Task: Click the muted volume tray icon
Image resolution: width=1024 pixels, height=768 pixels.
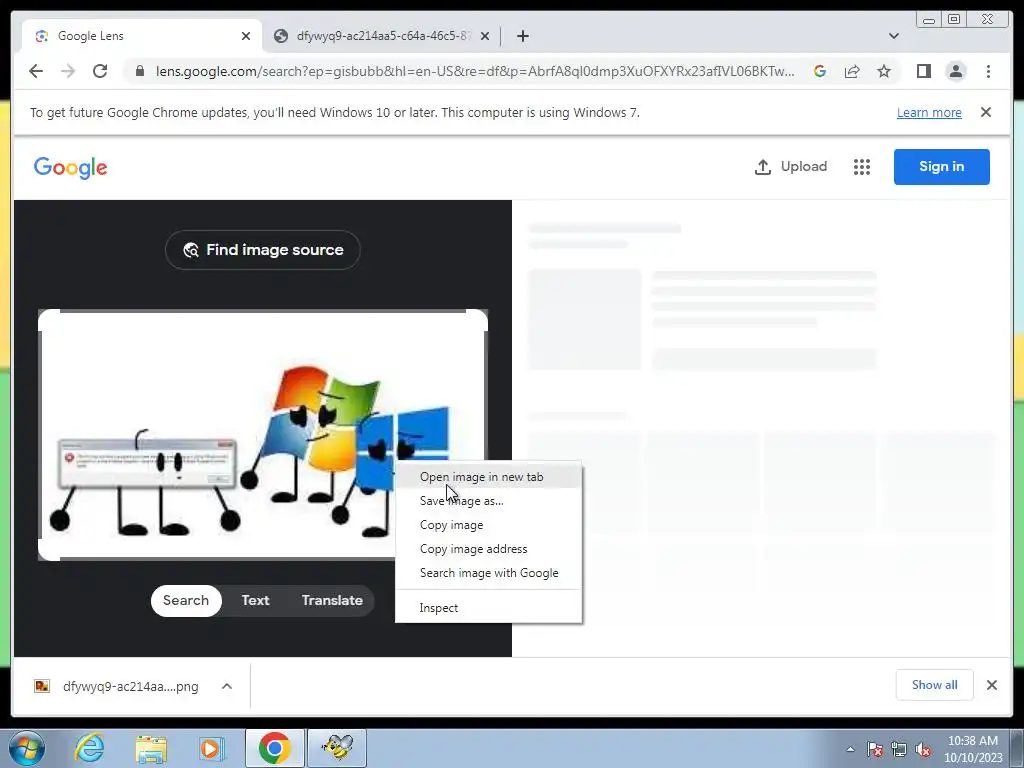Action: tap(923, 749)
